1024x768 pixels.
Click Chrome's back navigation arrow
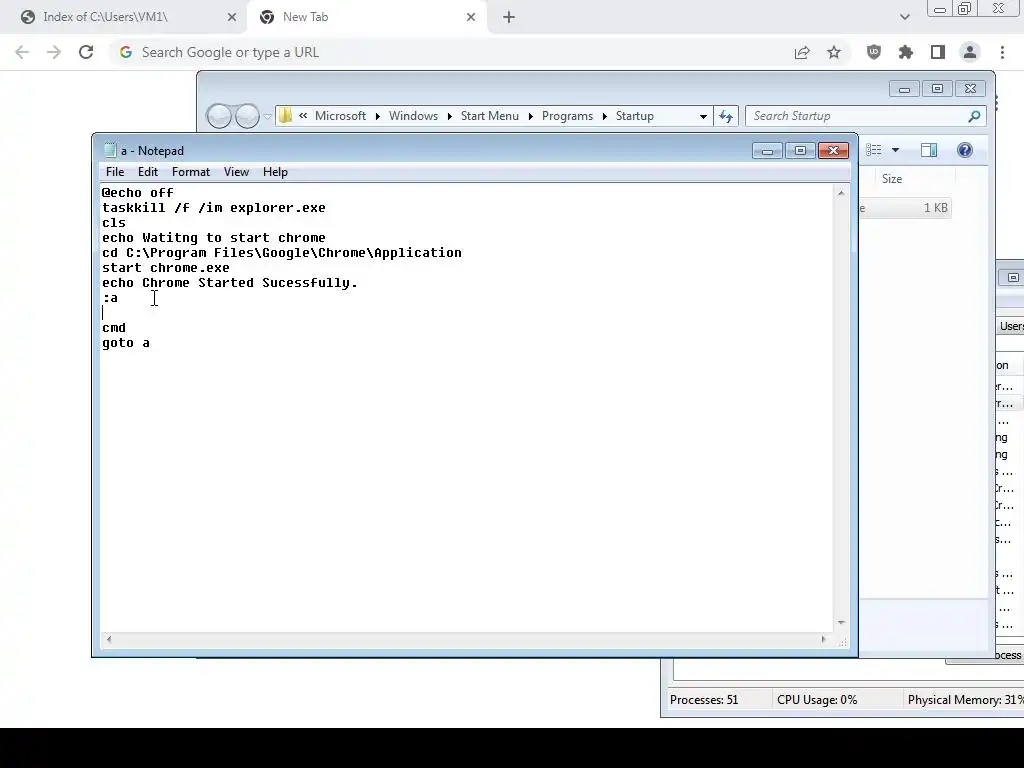click(x=22, y=52)
